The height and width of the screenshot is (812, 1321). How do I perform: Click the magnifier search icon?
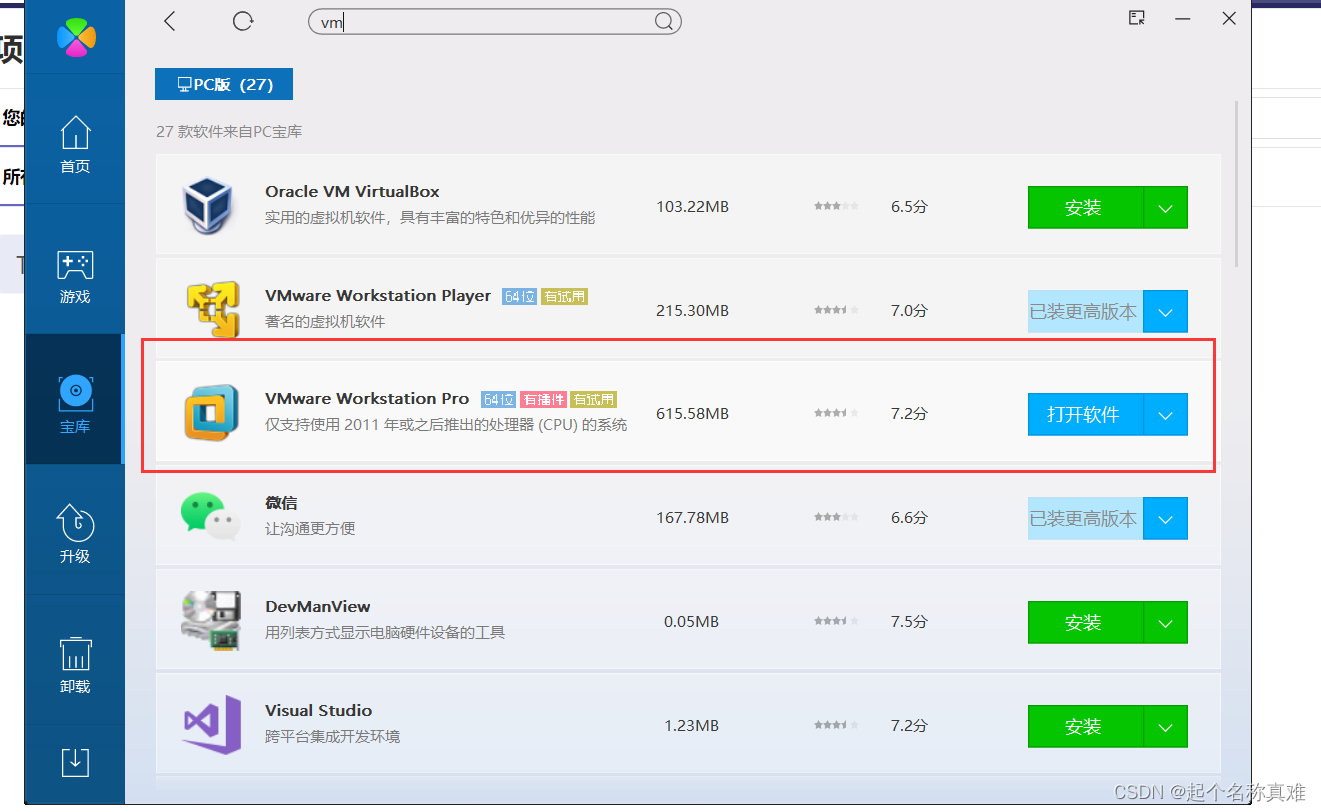[x=665, y=21]
